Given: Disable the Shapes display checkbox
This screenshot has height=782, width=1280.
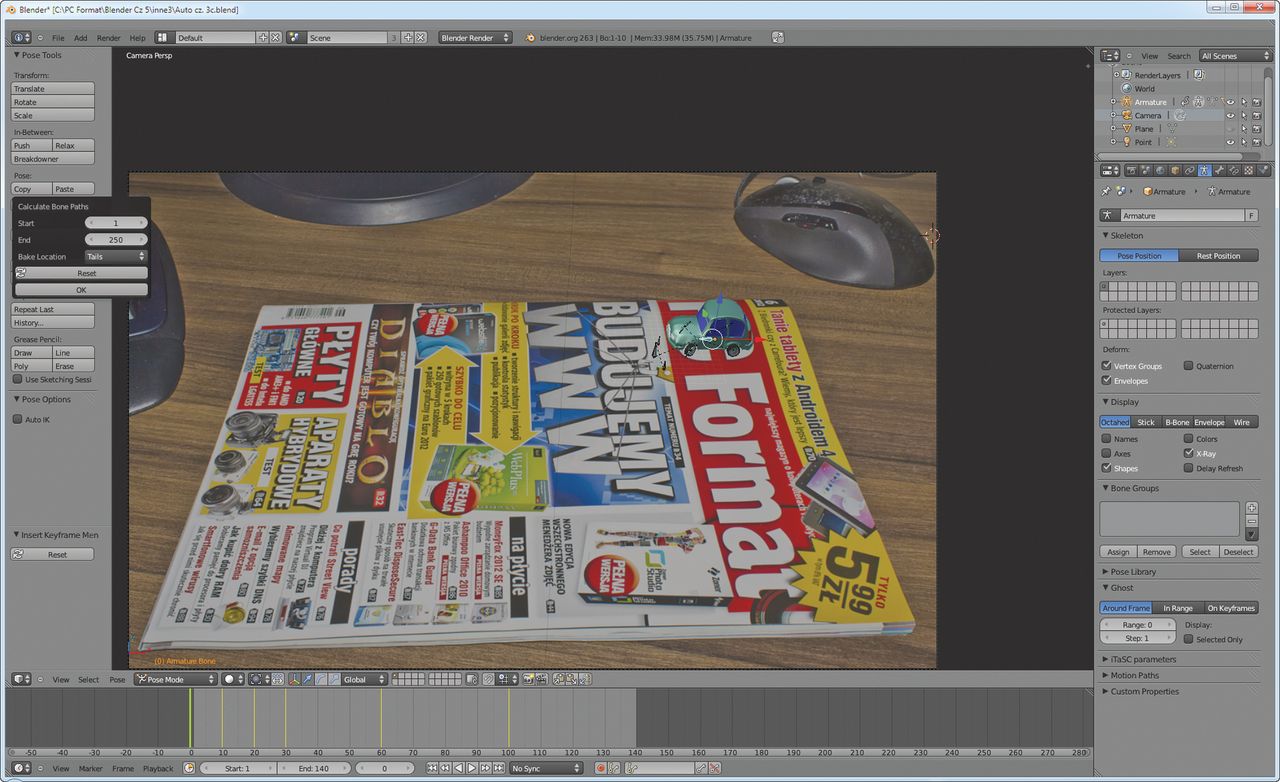Looking at the screenshot, I should [1106, 468].
